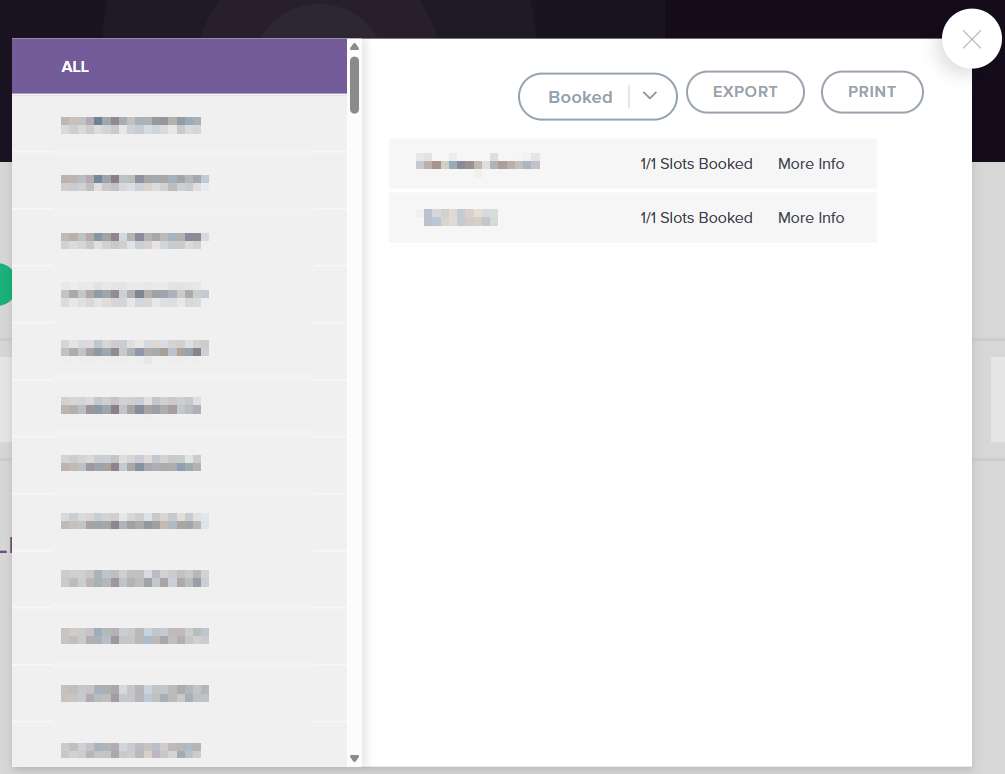
Task: Select the ALL tab in the sidebar
Action: tap(179, 67)
